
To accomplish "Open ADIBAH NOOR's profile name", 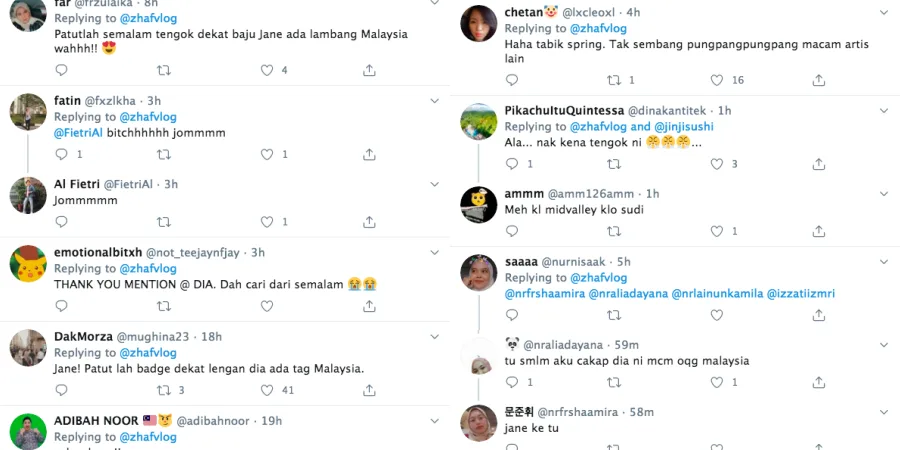I will pyautogui.click(x=96, y=421).
